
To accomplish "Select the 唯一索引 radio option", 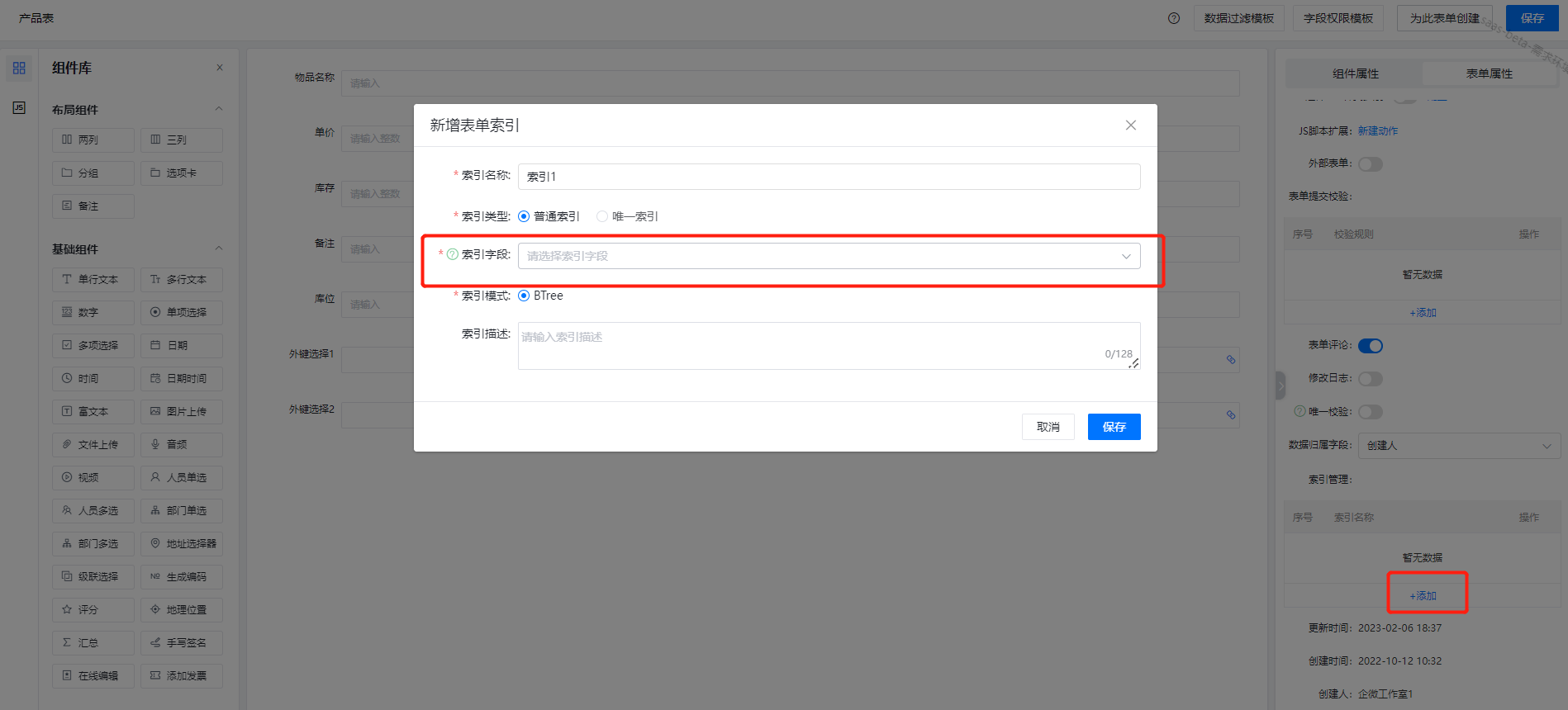I will pos(602,216).
